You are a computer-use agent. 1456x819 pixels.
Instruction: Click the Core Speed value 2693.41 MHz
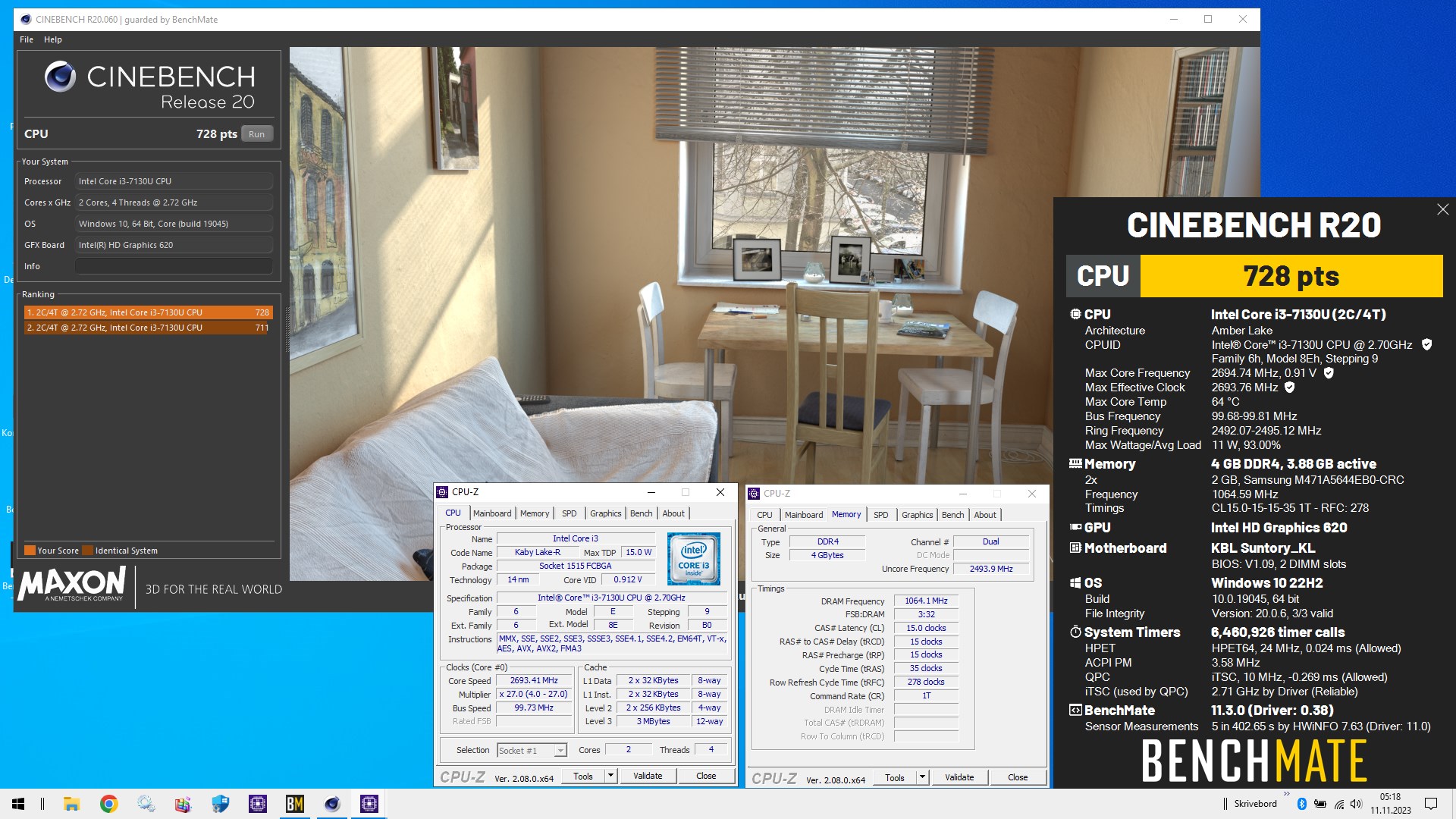click(x=534, y=680)
